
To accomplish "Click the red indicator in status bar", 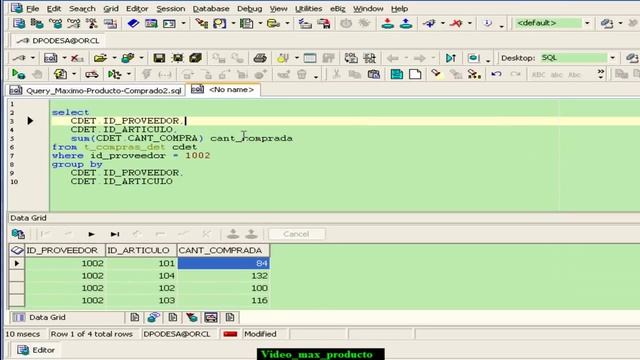I will tap(230, 334).
